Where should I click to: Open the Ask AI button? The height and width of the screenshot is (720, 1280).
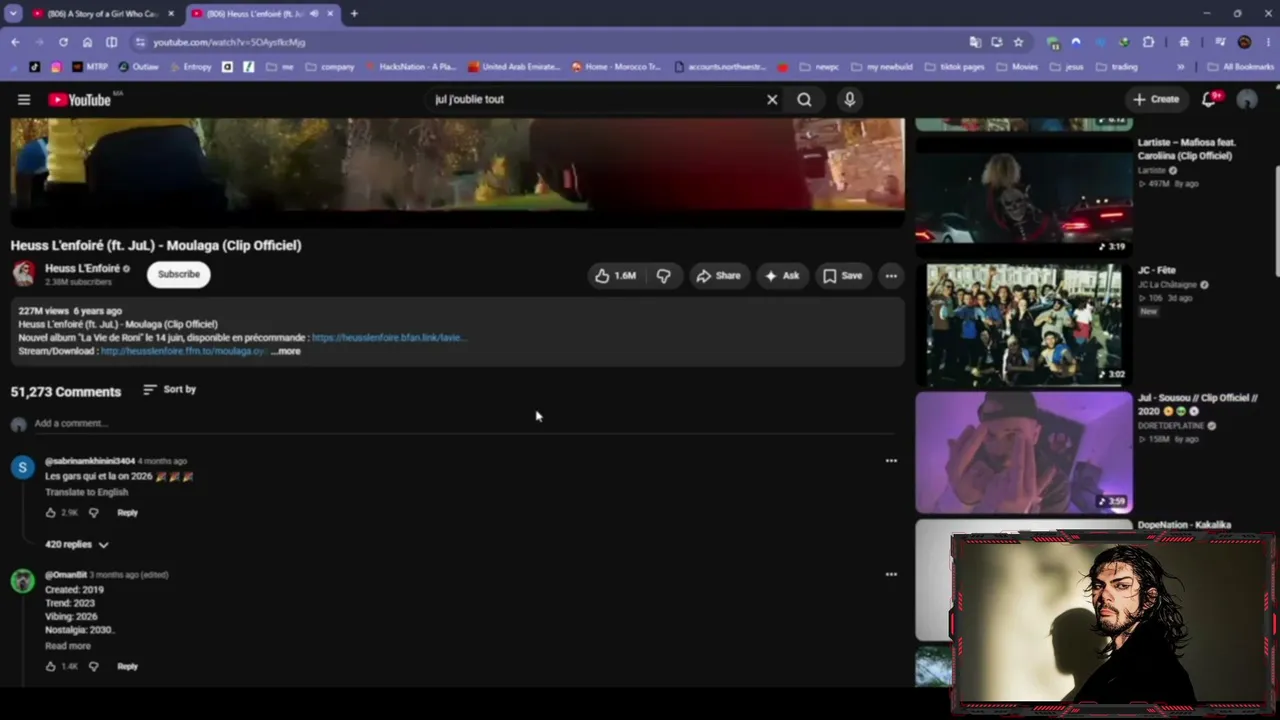(x=782, y=276)
